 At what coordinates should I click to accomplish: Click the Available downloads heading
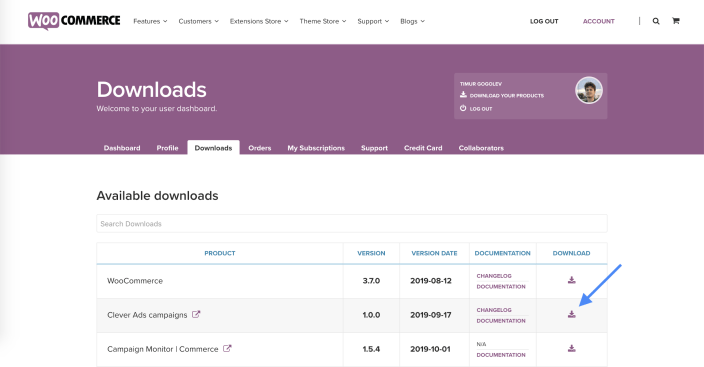coord(158,196)
